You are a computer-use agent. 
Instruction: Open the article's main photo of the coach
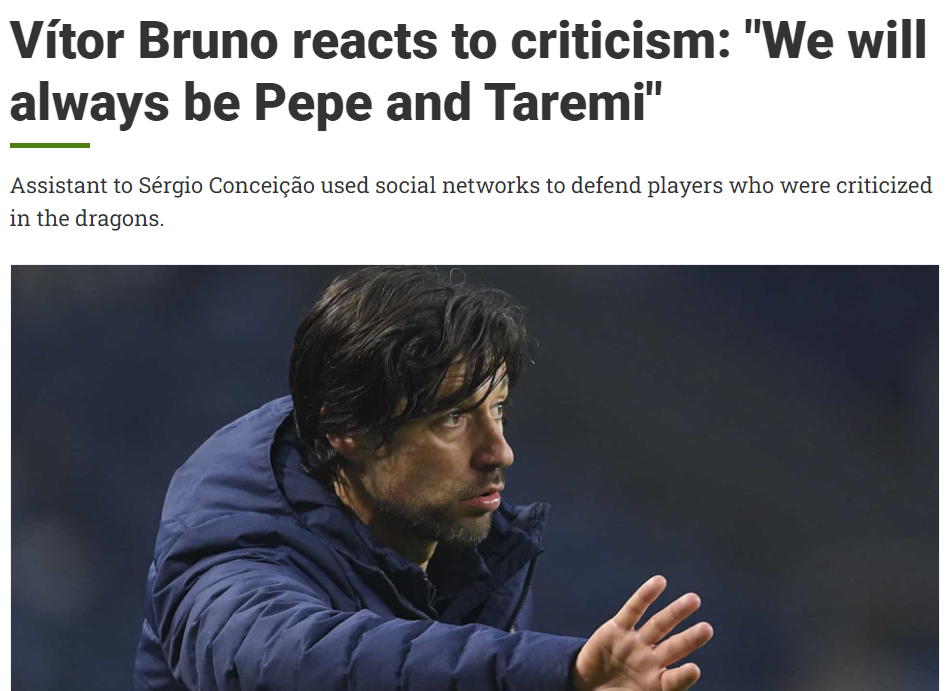point(475,478)
